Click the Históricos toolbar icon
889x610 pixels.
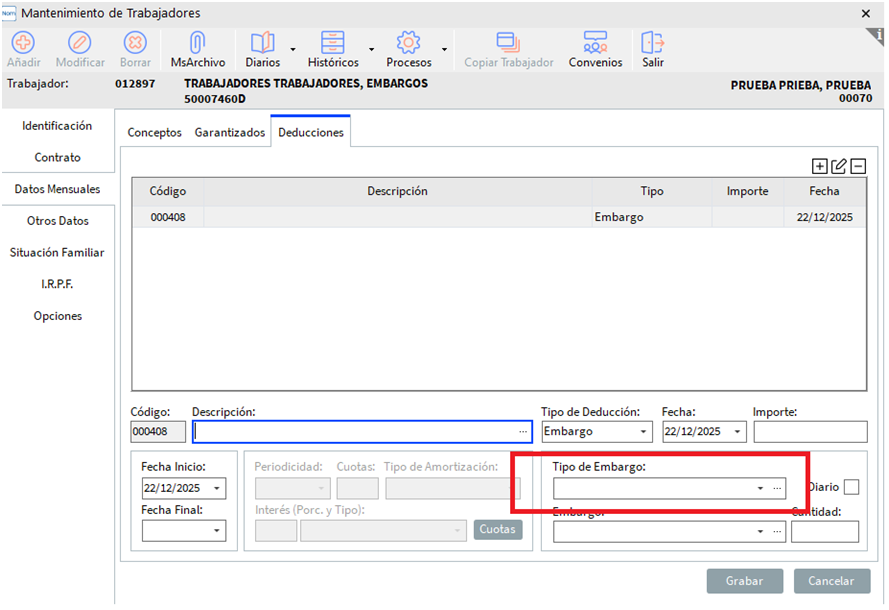click(332, 43)
